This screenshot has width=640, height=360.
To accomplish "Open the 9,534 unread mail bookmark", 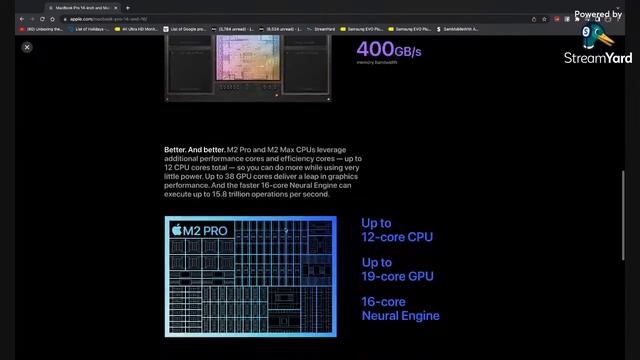I will [280, 29].
